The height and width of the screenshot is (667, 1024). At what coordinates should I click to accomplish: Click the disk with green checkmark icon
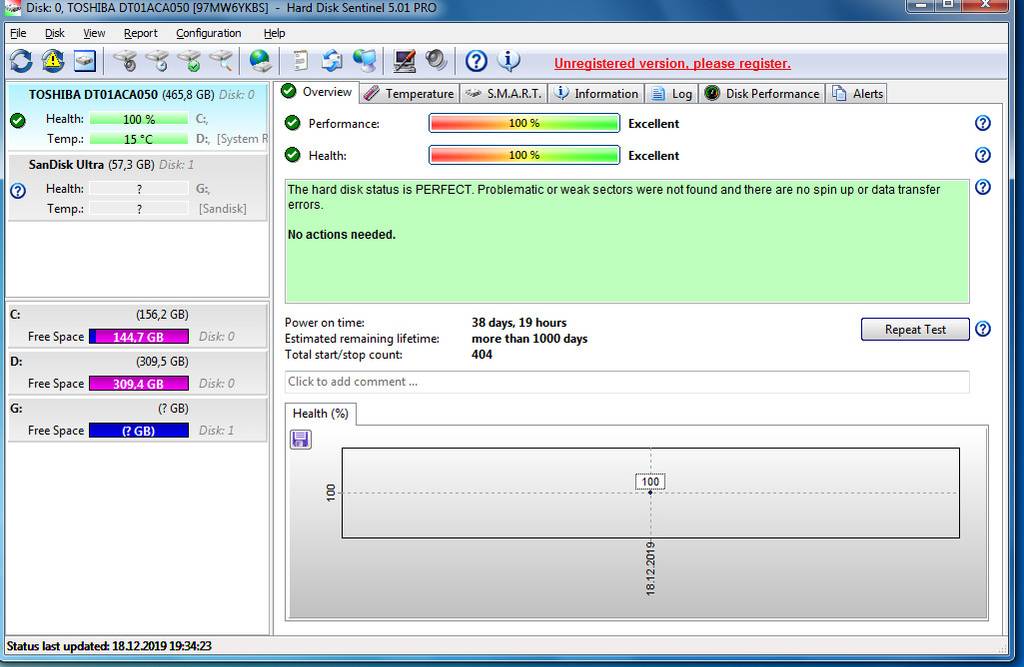tap(189, 61)
